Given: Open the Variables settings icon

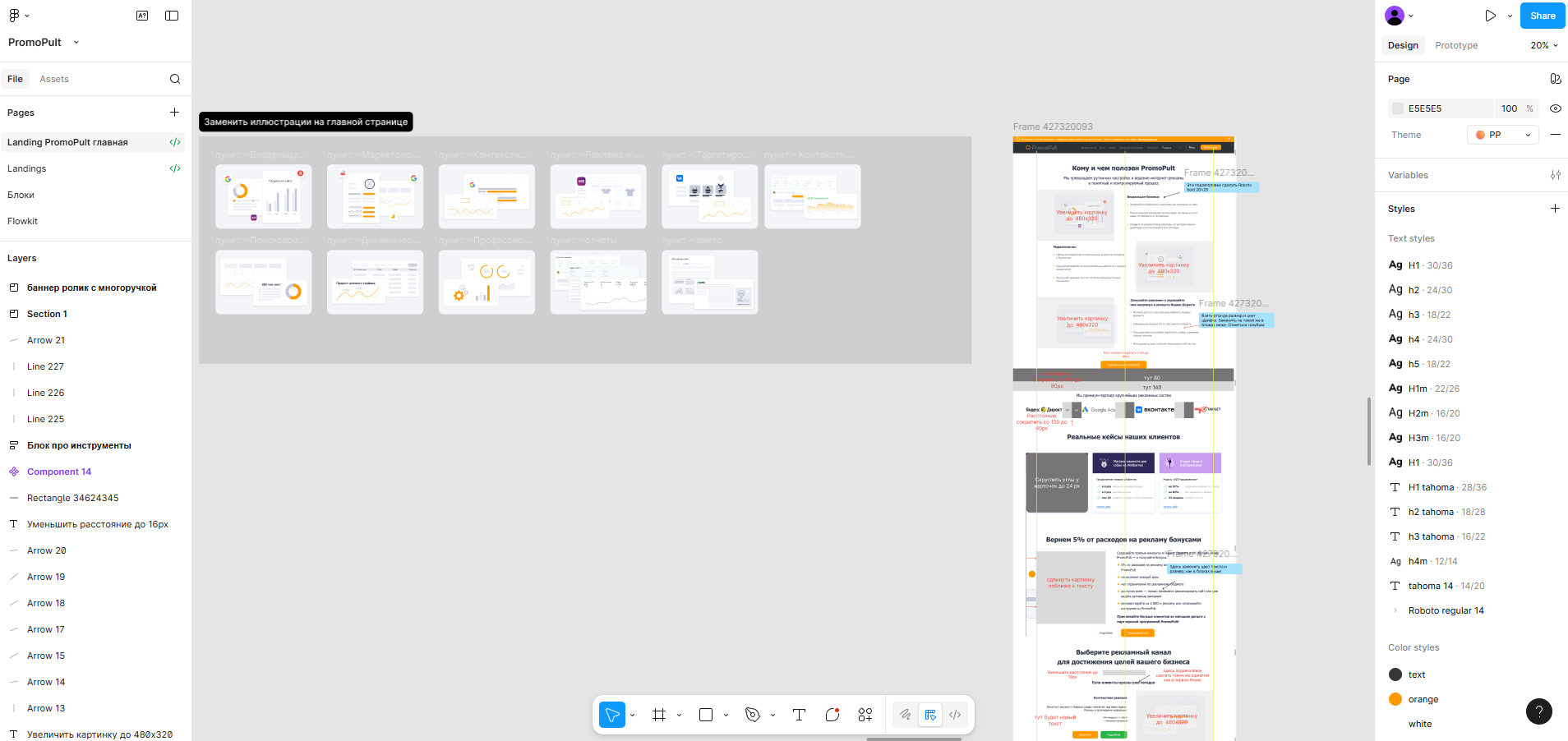Looking at the screenshot, I should tap(1555, 175).
